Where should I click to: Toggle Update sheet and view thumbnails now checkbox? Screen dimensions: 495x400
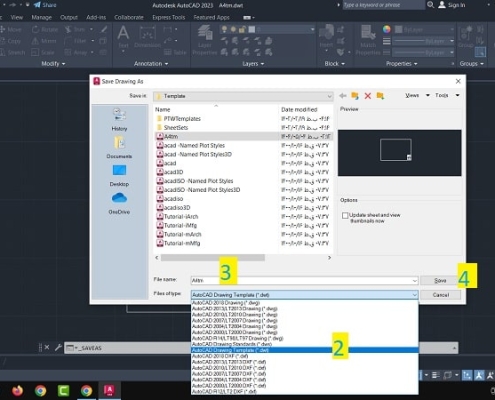(x=345, y=216)
